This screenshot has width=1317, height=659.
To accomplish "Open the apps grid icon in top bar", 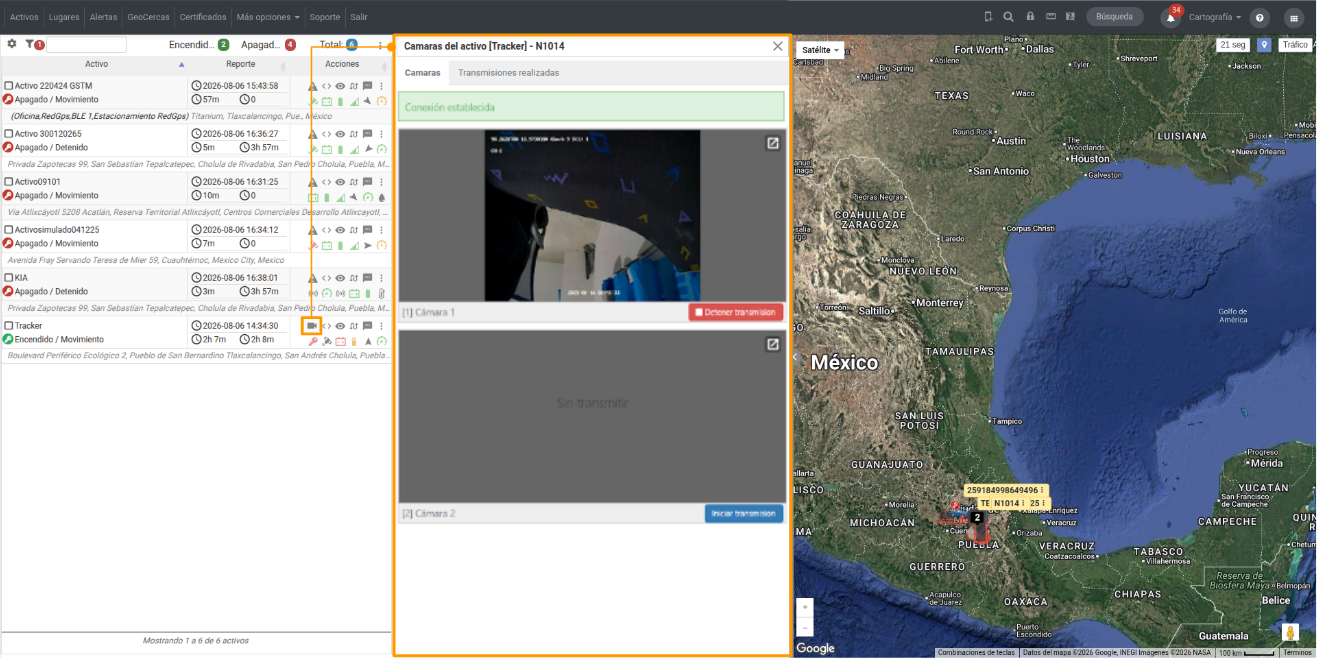I will click(x=1294, y=17).
